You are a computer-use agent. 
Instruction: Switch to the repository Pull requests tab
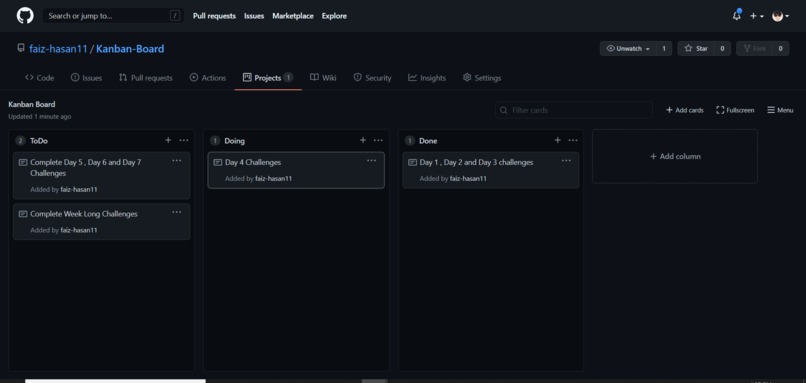[x=145, y=78]
